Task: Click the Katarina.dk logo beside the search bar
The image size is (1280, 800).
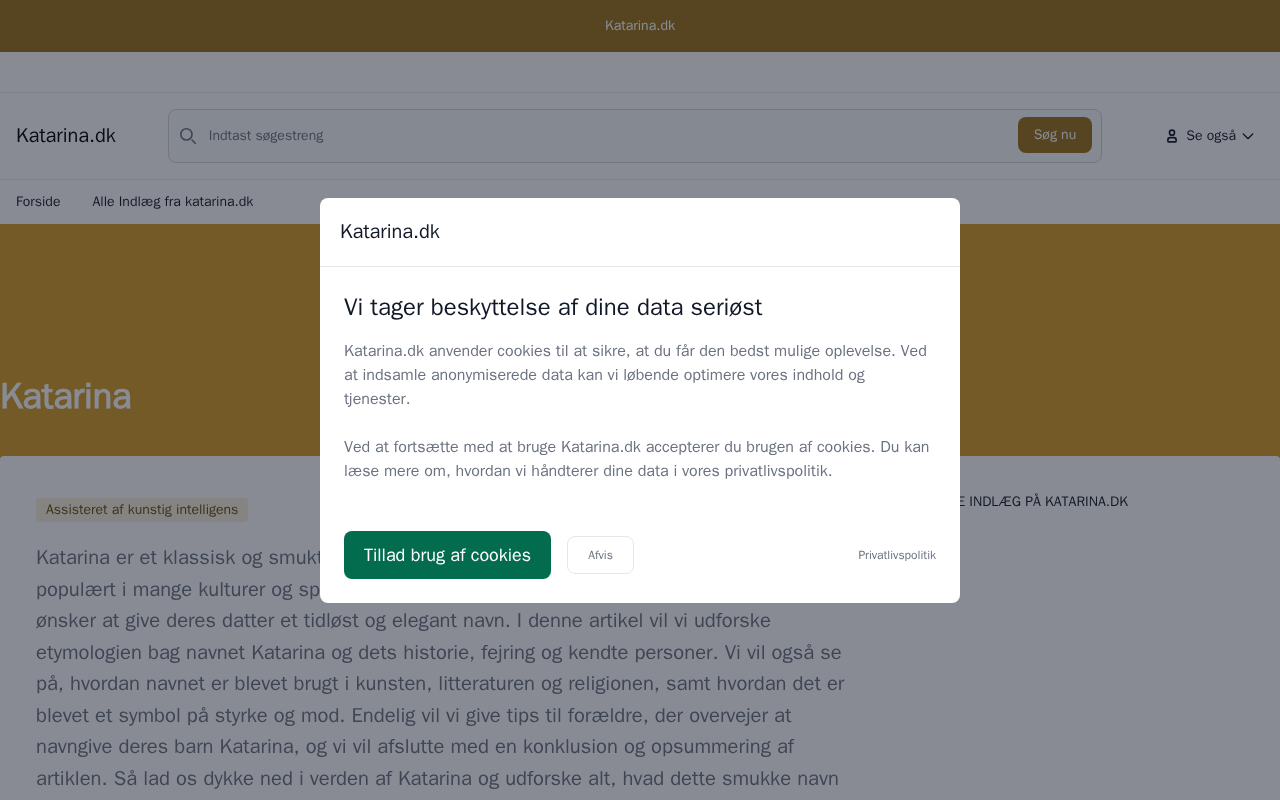Action: point(66,136)
